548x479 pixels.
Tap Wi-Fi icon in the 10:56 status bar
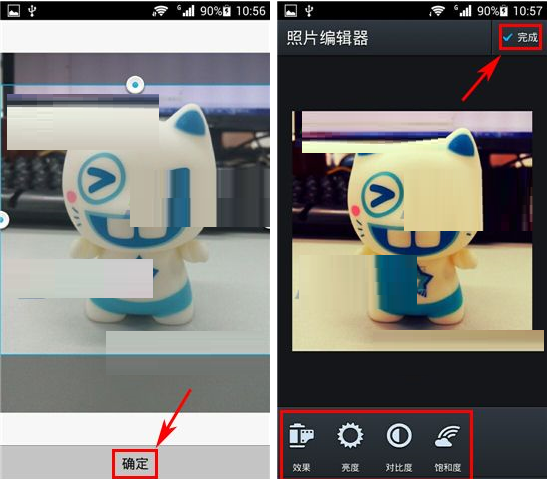[160, 11]
